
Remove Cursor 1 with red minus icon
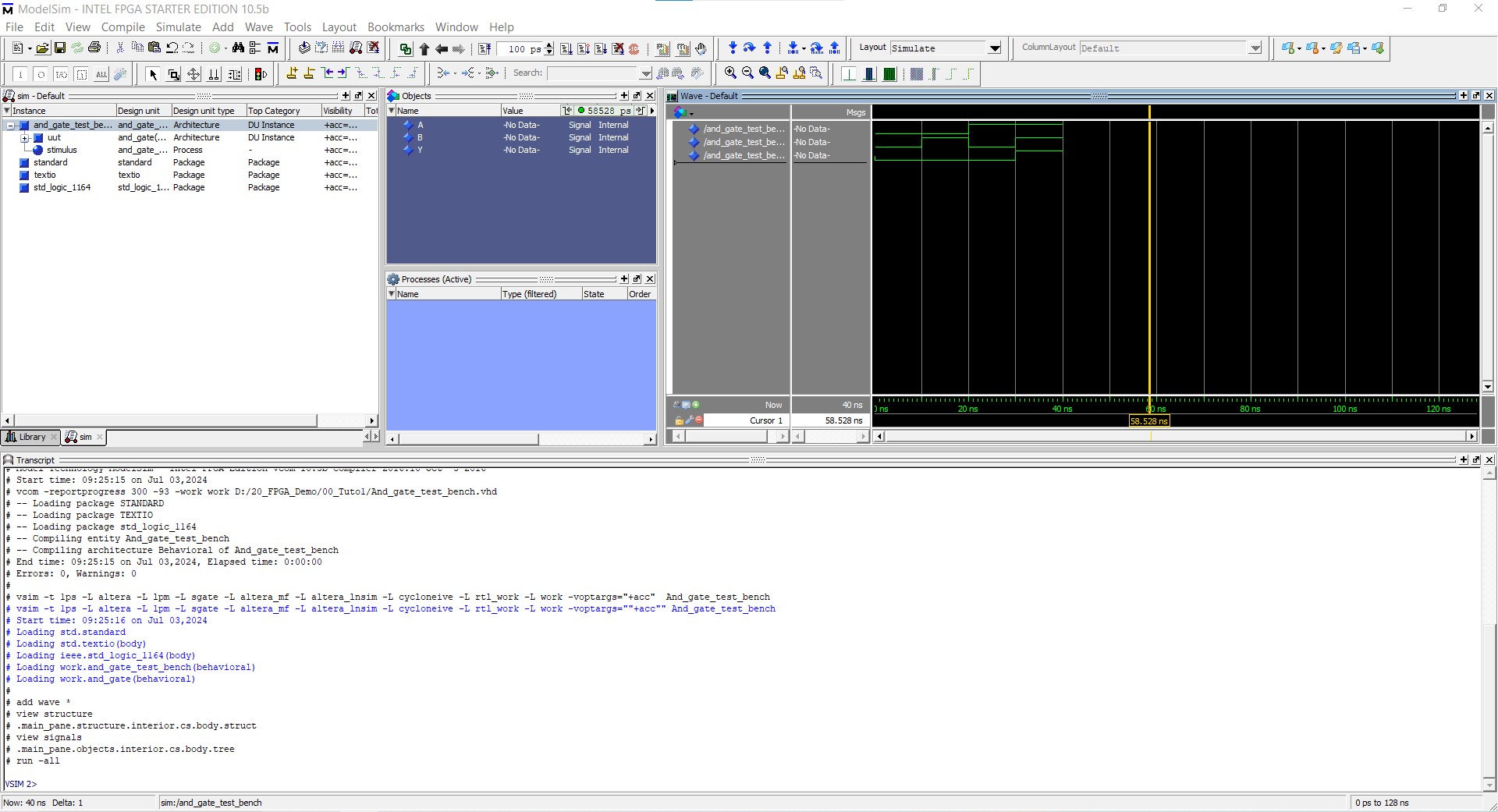point(699,420)
